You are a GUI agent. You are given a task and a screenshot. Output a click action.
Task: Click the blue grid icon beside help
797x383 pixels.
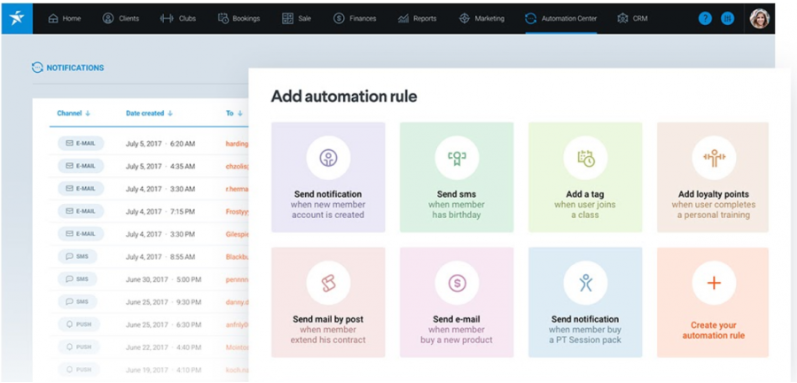tap(727, 18)
